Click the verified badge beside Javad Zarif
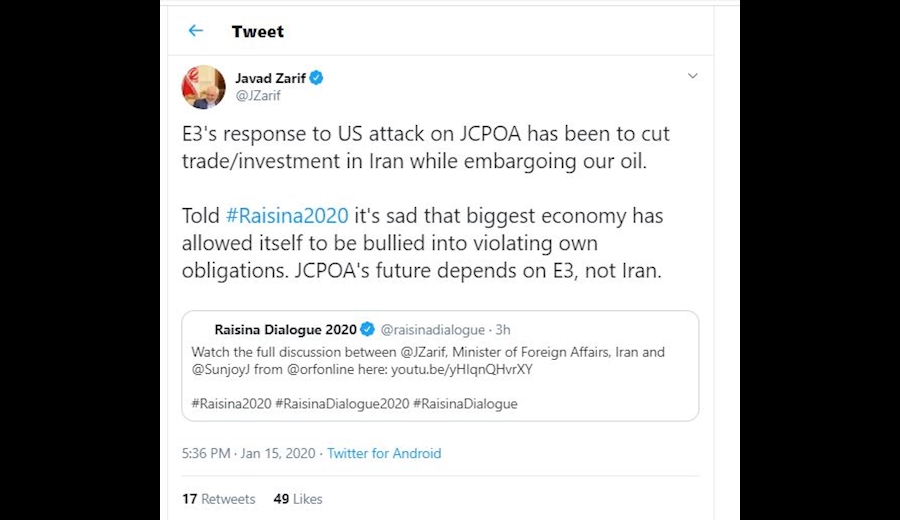900x520 pixels. coord(316,78)
